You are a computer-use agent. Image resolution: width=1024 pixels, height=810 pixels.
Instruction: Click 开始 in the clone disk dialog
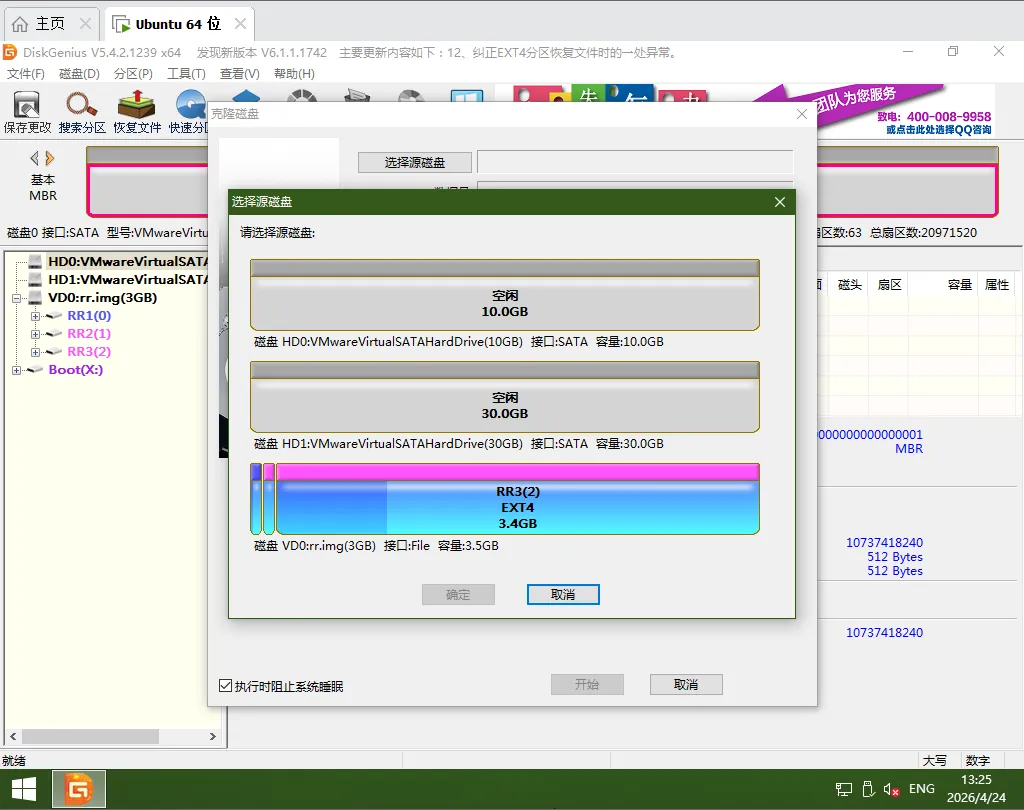point(587,685)
